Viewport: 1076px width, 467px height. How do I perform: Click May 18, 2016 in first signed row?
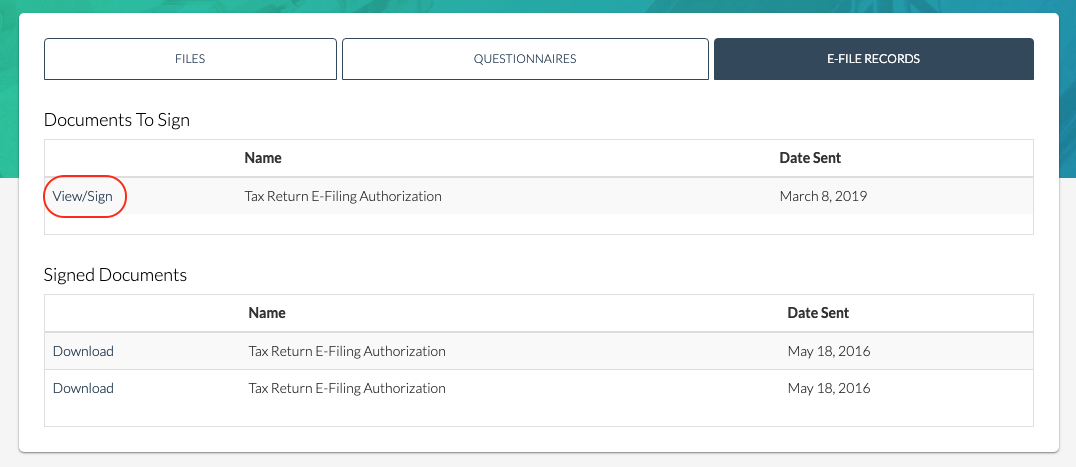point(829,351)
